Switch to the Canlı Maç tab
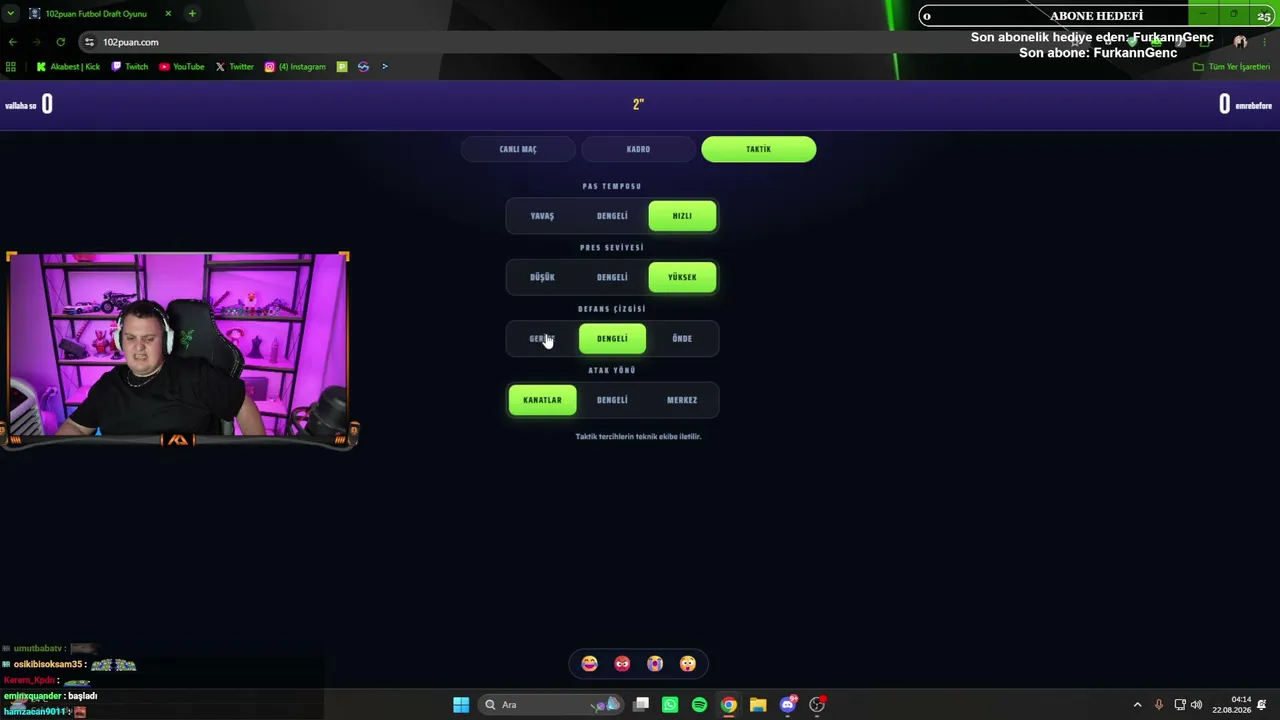1280x720 pixels. tap(518, 149)
